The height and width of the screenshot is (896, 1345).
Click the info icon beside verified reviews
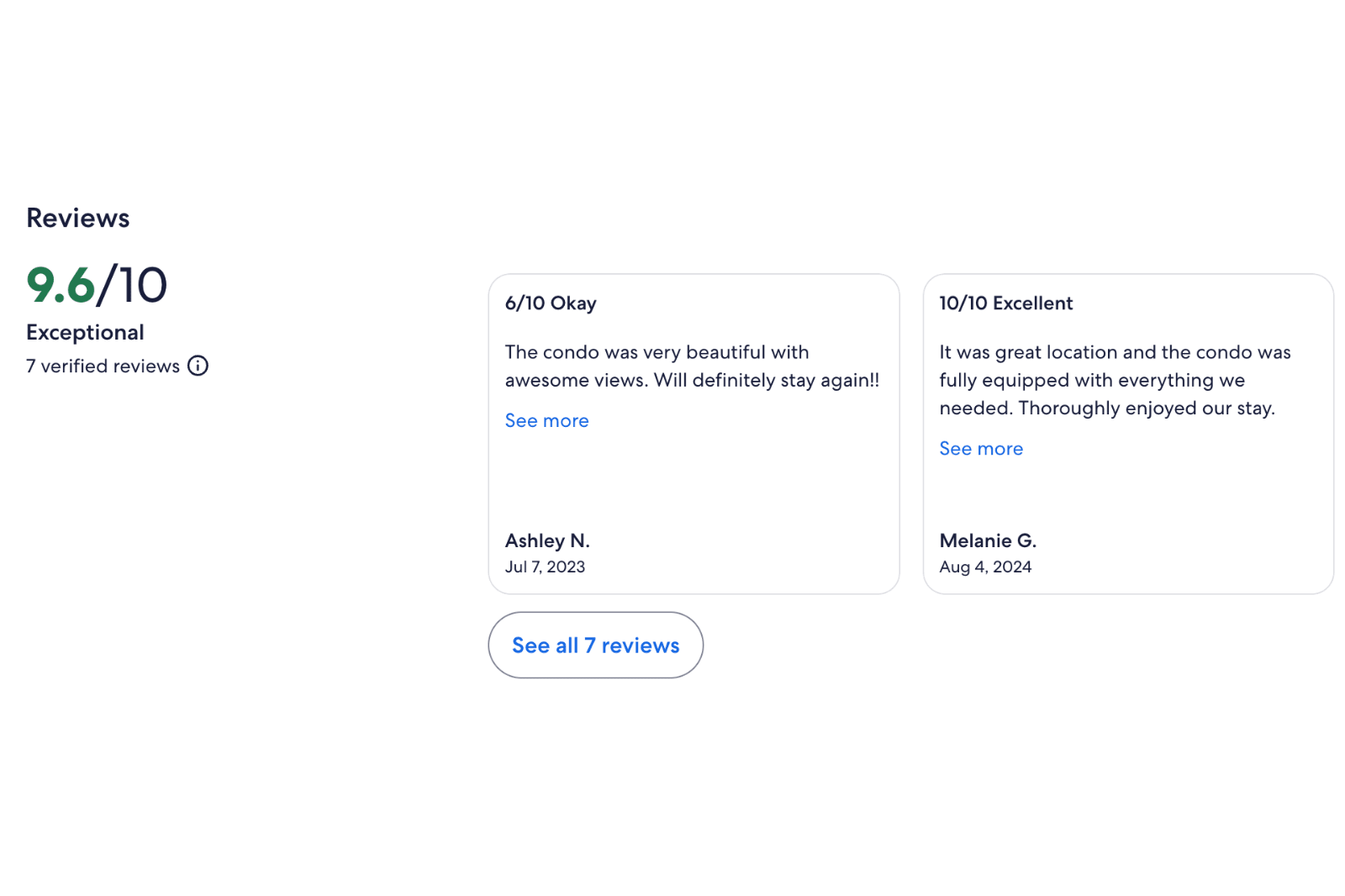click(x=198, y=366)
